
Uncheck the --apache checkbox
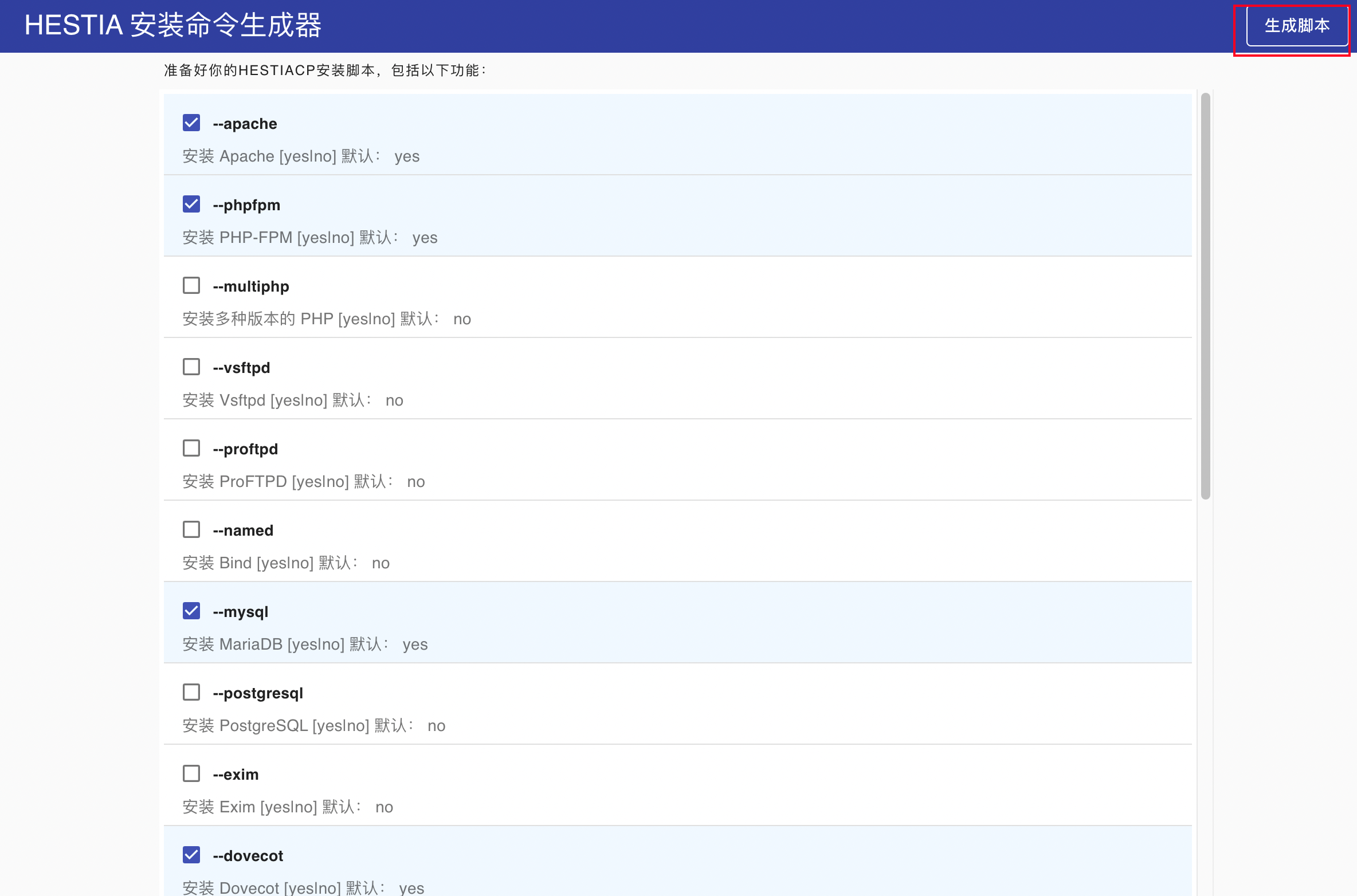[191, 123]
